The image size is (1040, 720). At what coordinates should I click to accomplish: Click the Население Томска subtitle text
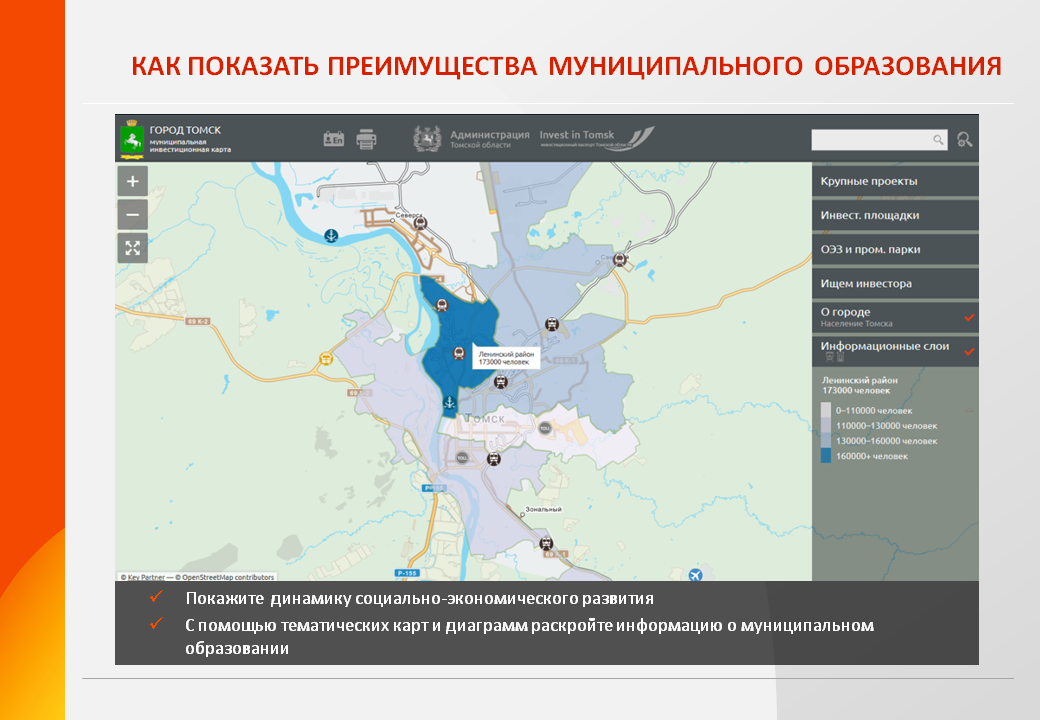pyautogui.click(x=856, y=324)
